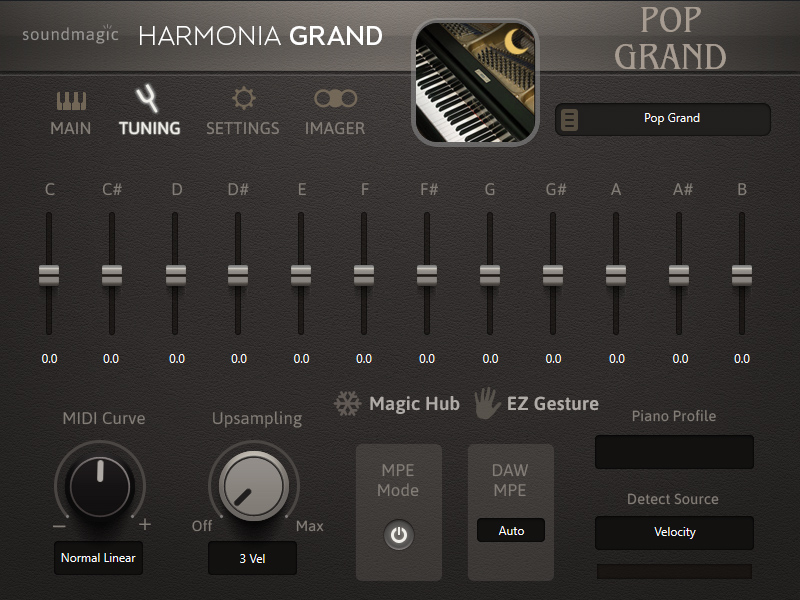Click the B tuning value 0.0
The width and height of the screenshot is (800, 600).
[742, 359]
